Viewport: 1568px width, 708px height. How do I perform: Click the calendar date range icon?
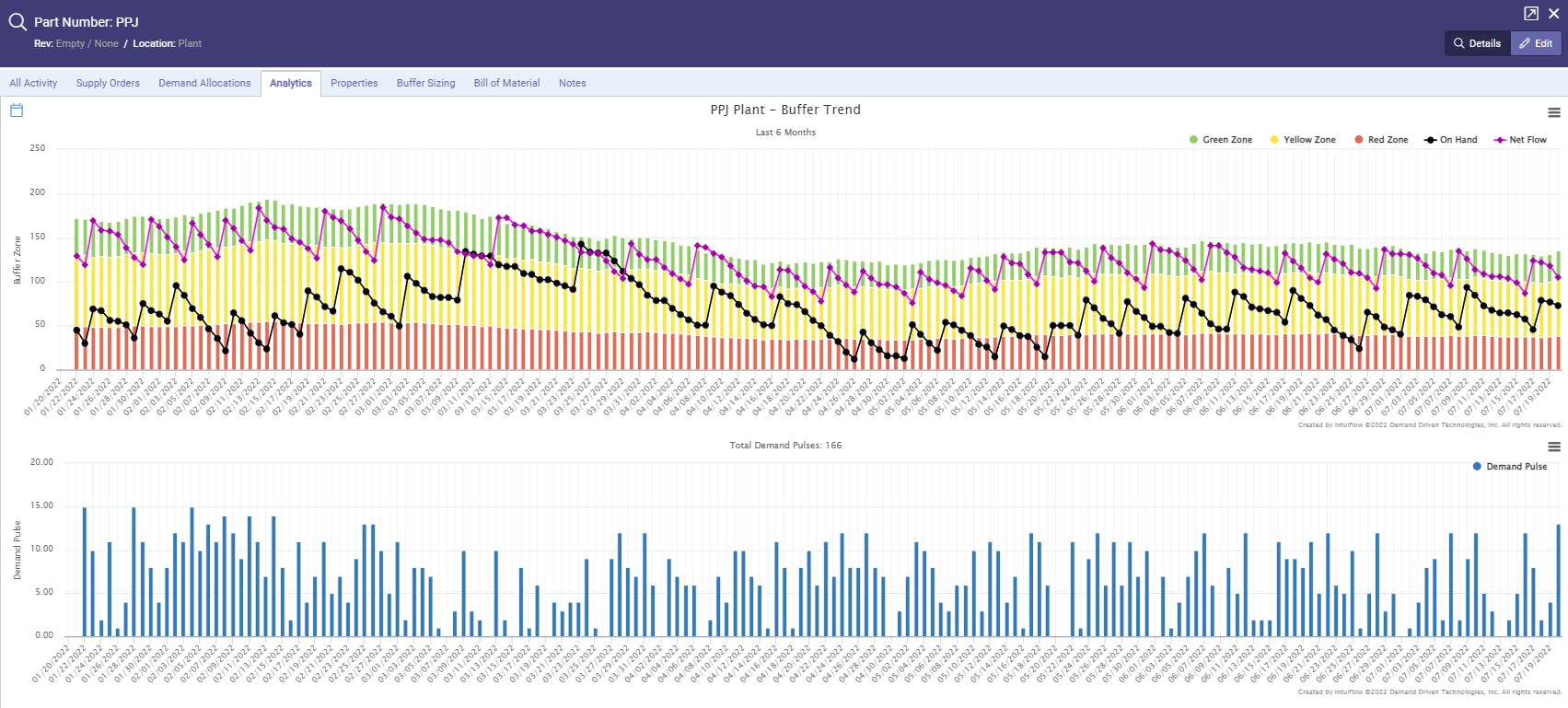(x=17, y=110)
